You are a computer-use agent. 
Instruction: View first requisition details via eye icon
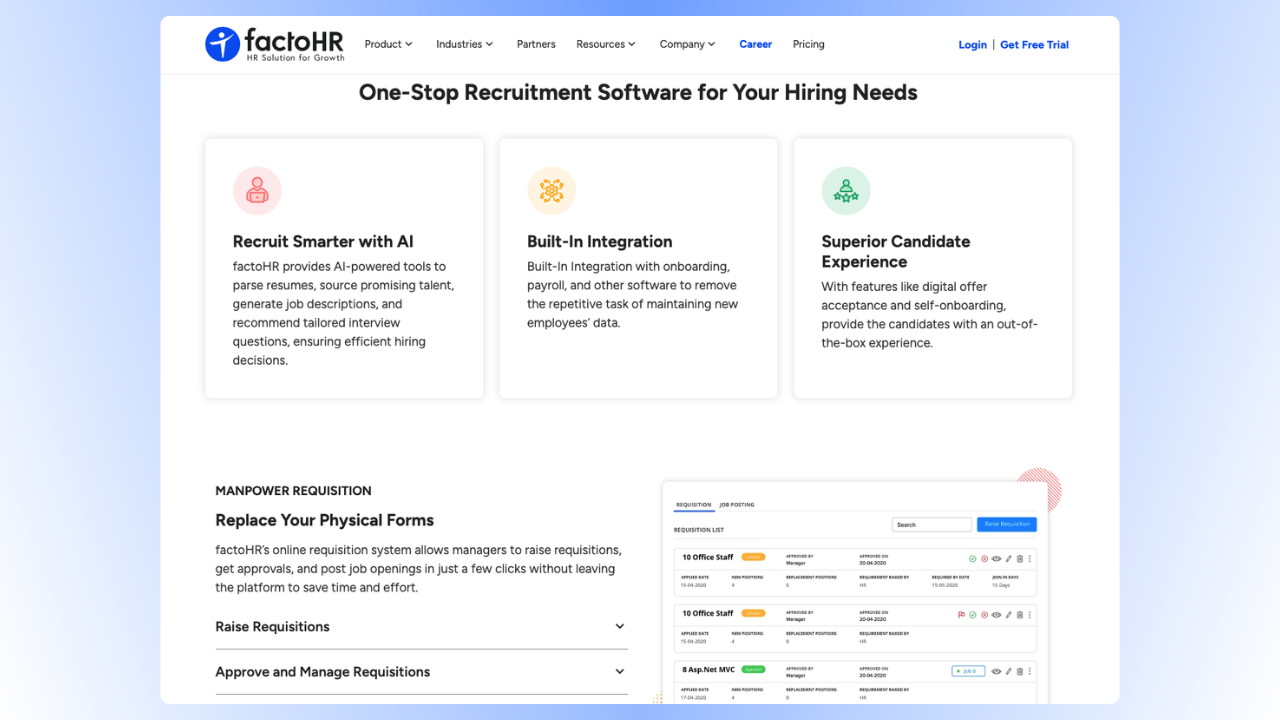pos(996,558)
